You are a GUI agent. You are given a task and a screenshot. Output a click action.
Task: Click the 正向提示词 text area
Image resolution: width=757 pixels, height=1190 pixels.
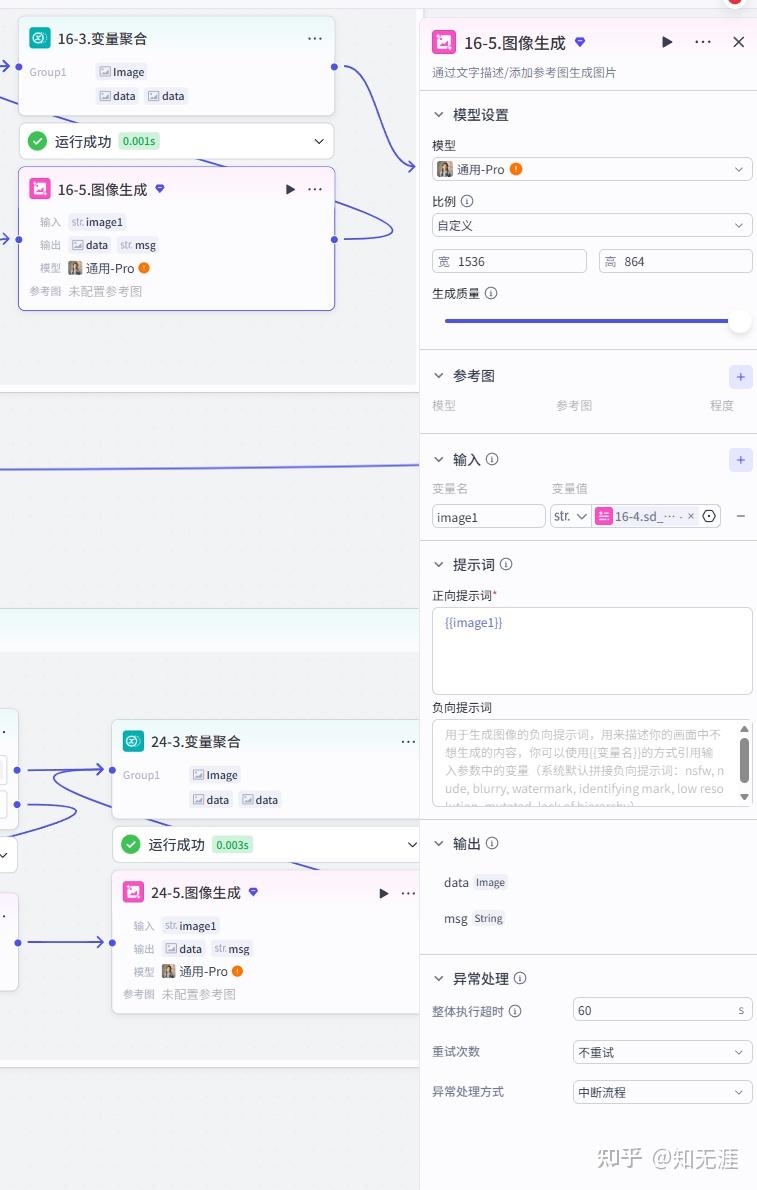point(592,650)
